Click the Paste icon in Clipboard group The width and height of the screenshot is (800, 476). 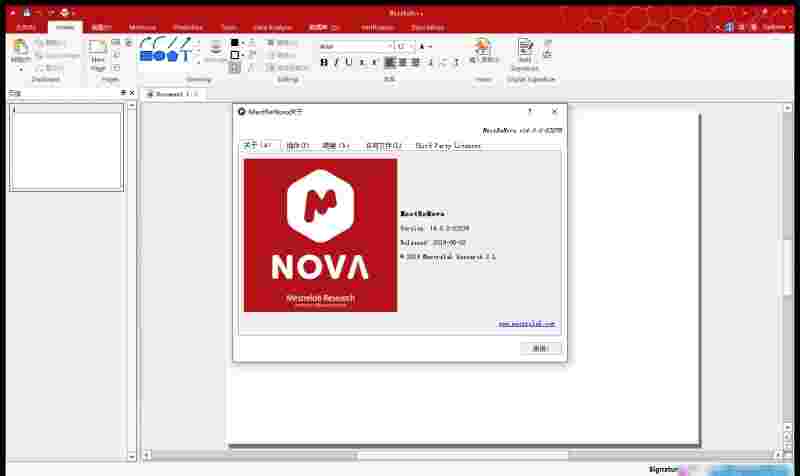(20, 47)
